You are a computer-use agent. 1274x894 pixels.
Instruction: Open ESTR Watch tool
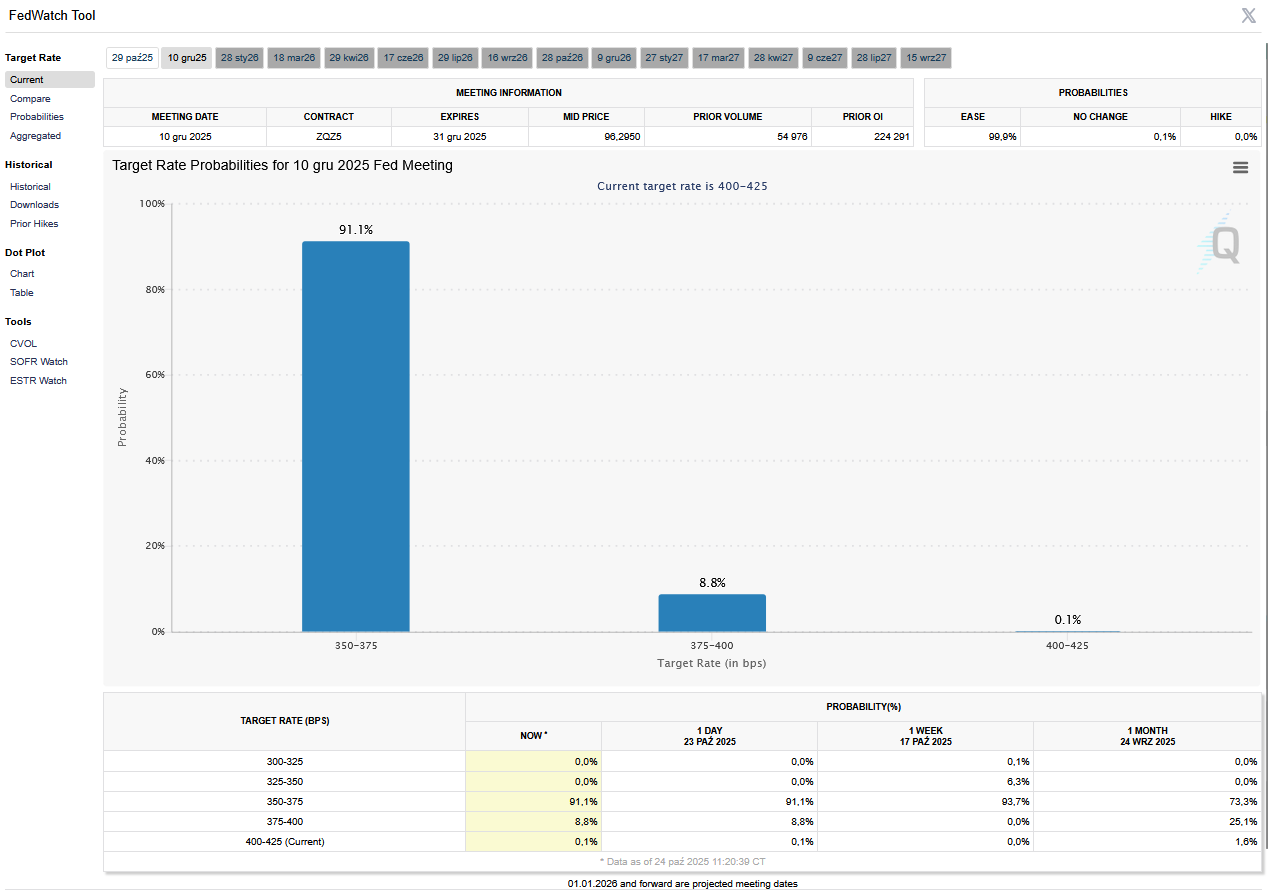tap(38, 381)
